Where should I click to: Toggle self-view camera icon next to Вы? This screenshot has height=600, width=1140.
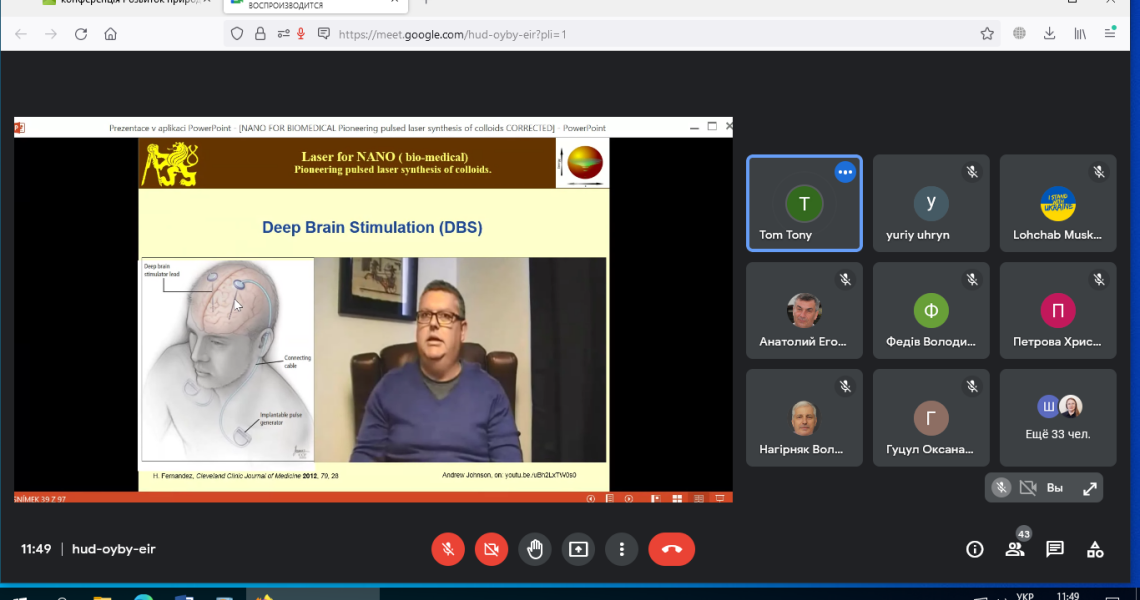pos(1028,488)
